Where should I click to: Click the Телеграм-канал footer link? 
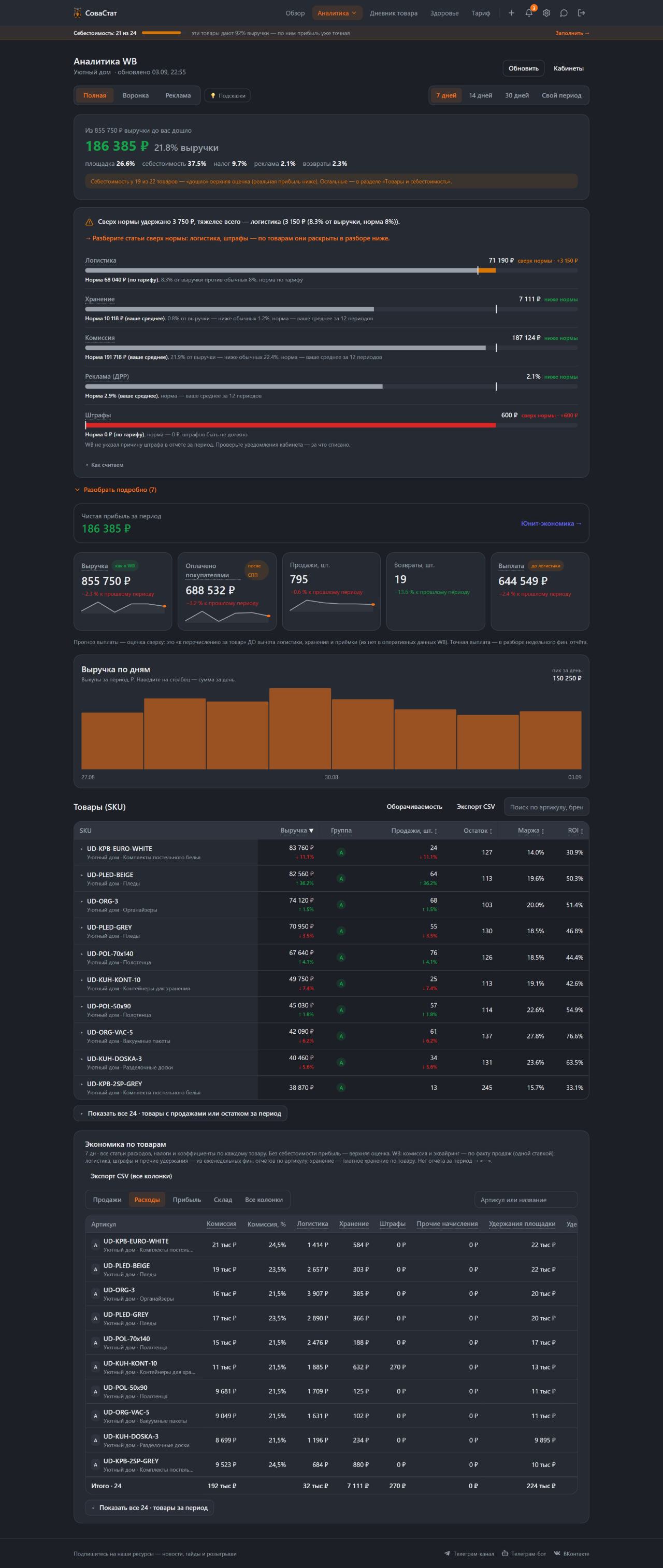469,1553
